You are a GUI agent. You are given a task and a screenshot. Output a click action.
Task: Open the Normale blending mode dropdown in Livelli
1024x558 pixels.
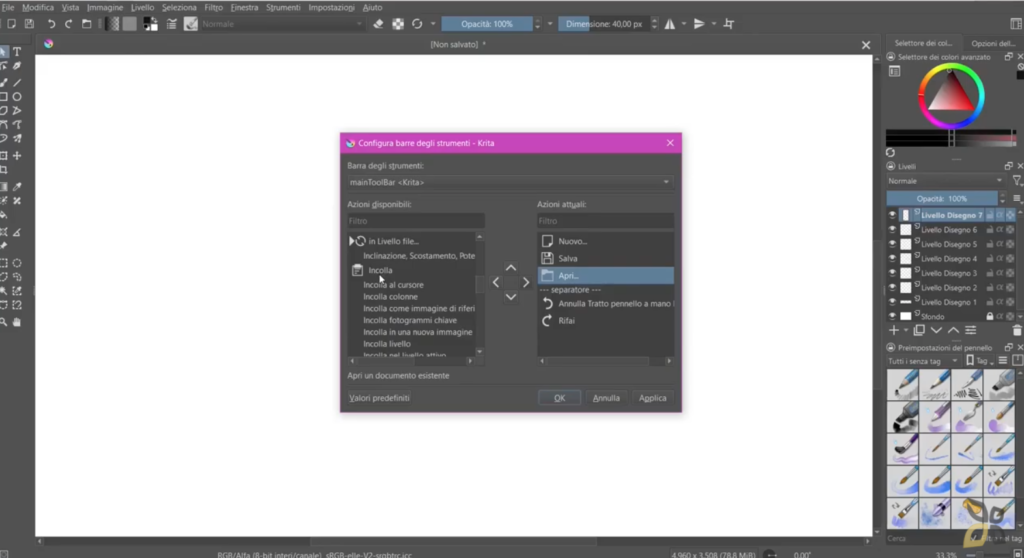pyautogui.click(x=945, y=181)
